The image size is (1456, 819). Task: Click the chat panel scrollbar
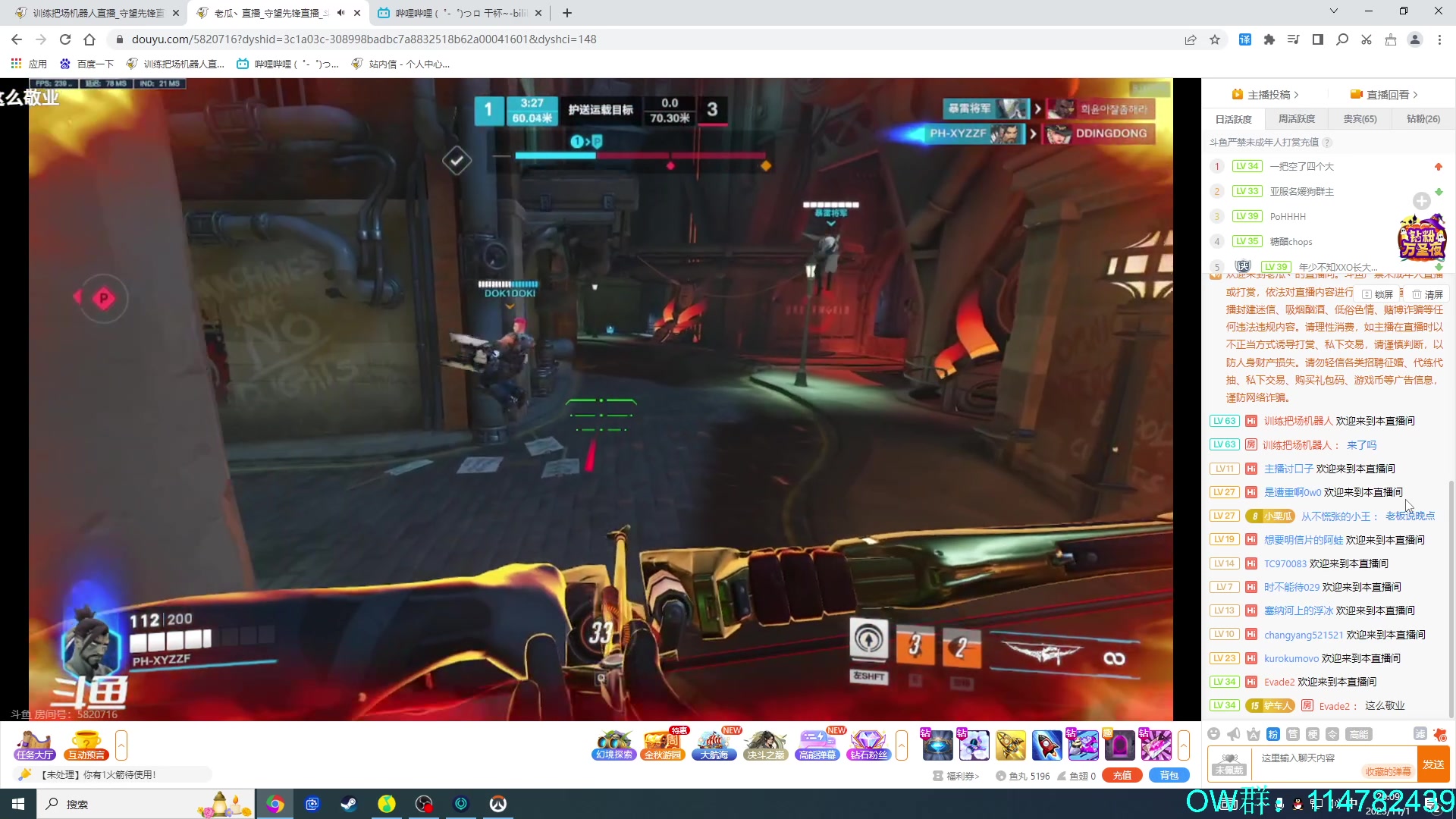click(1451, 599)
